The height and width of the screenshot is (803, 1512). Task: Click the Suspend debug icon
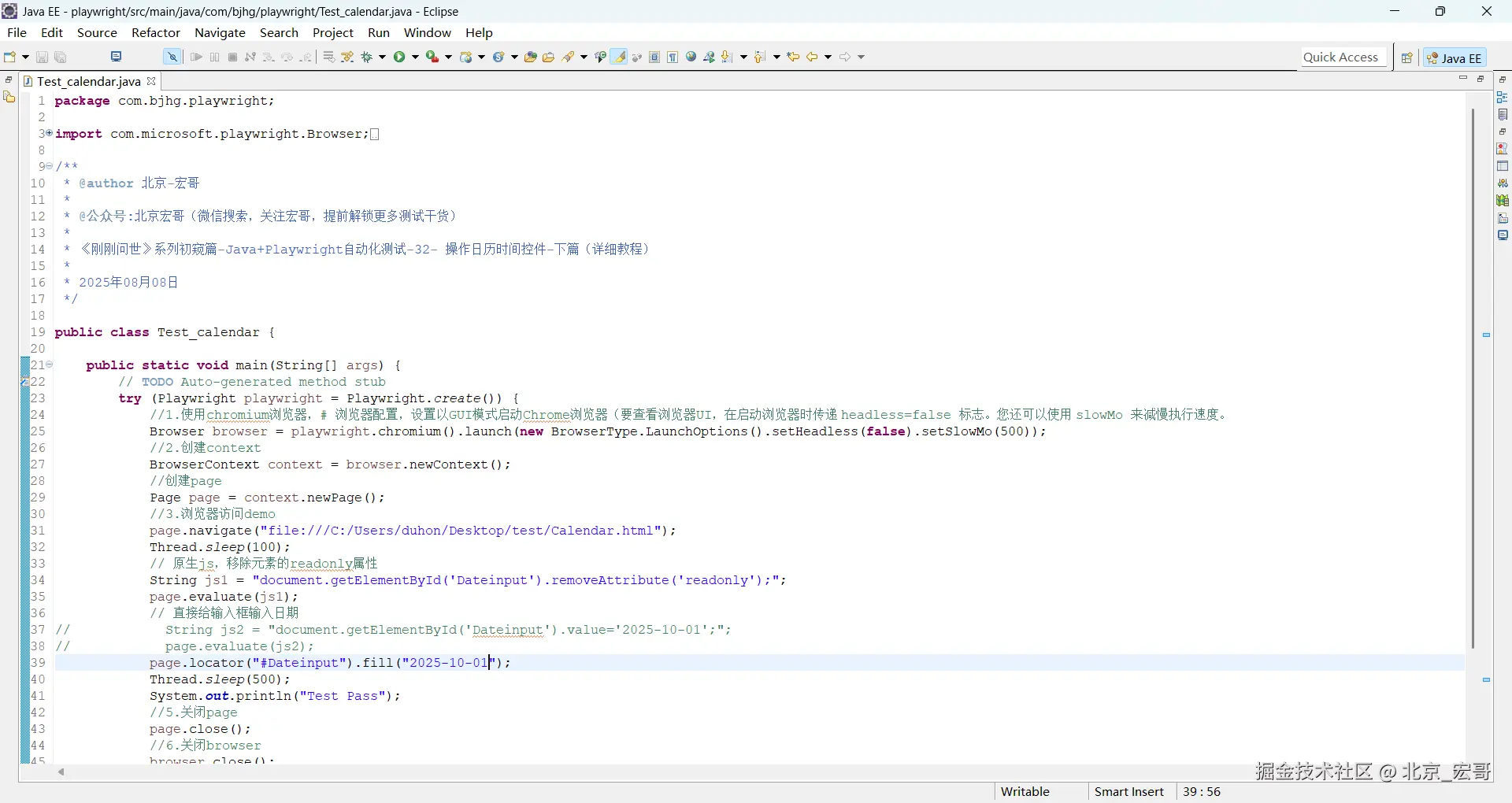click(214, 57)
